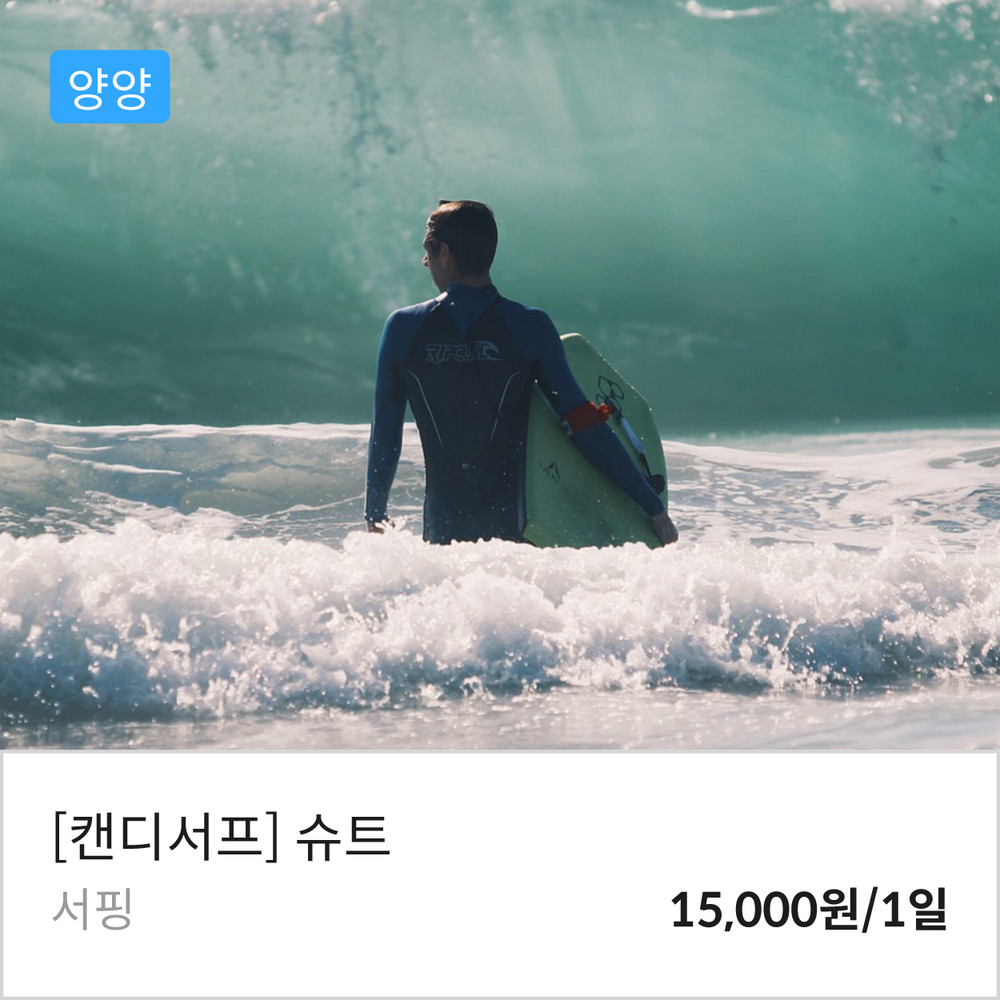This screenshot has width=1000, height=1000.
Task: Click the bodyboard logo graphic
Action: click(x=610, y=390)
